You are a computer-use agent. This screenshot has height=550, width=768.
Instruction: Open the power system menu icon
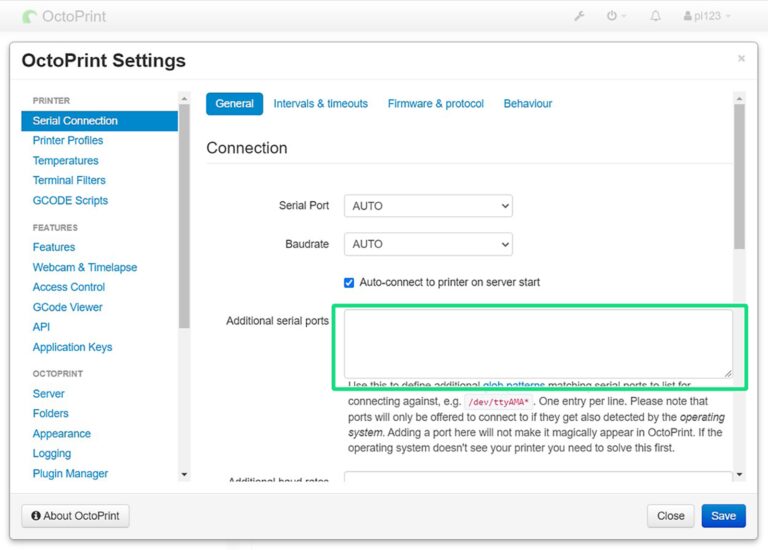coord(615,16)
